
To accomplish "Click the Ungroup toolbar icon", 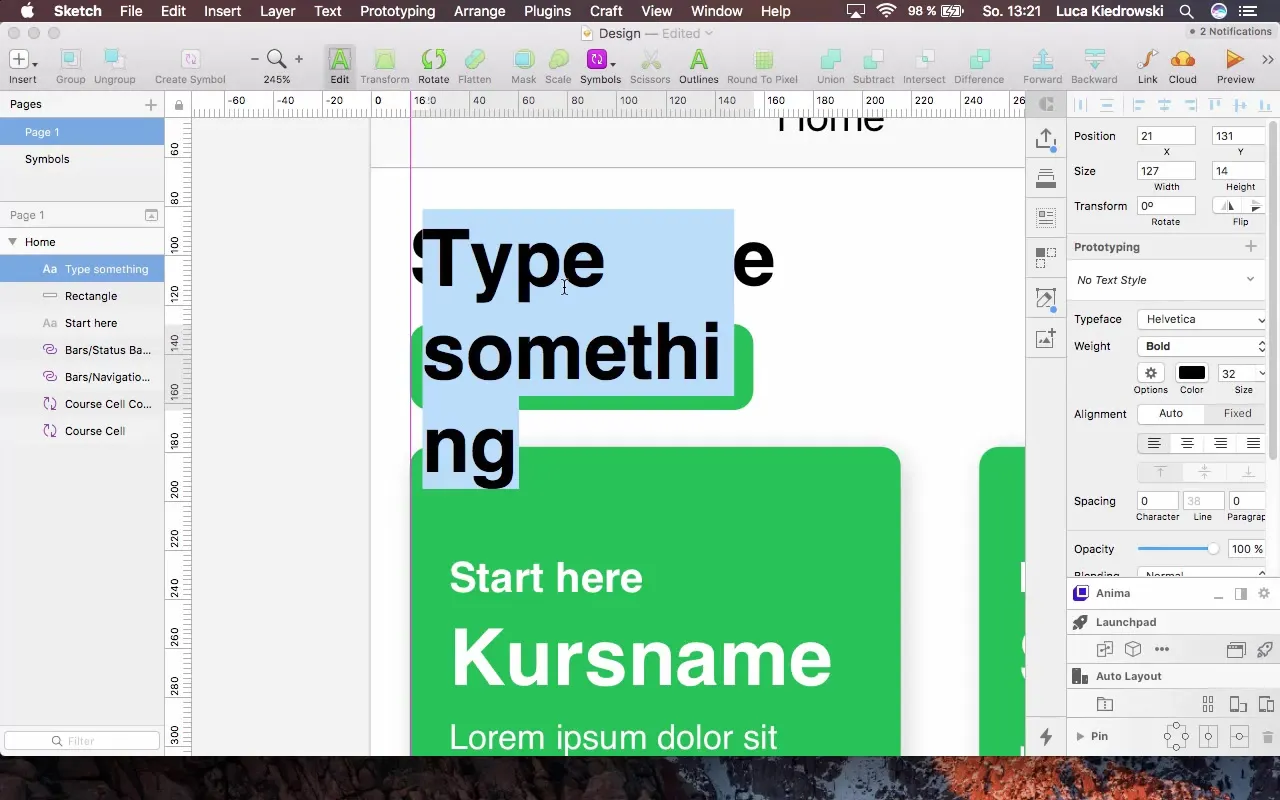I will (115, 60).
